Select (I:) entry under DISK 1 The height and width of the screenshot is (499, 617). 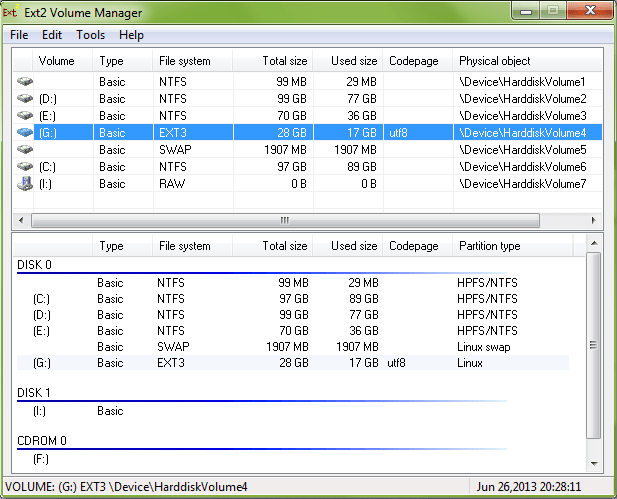[x=39, y=411]
